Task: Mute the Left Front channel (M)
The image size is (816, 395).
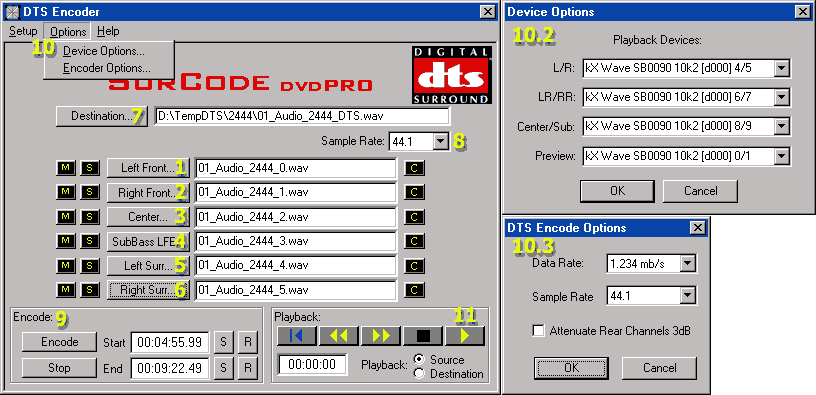Action: click(x=66, y=168)
